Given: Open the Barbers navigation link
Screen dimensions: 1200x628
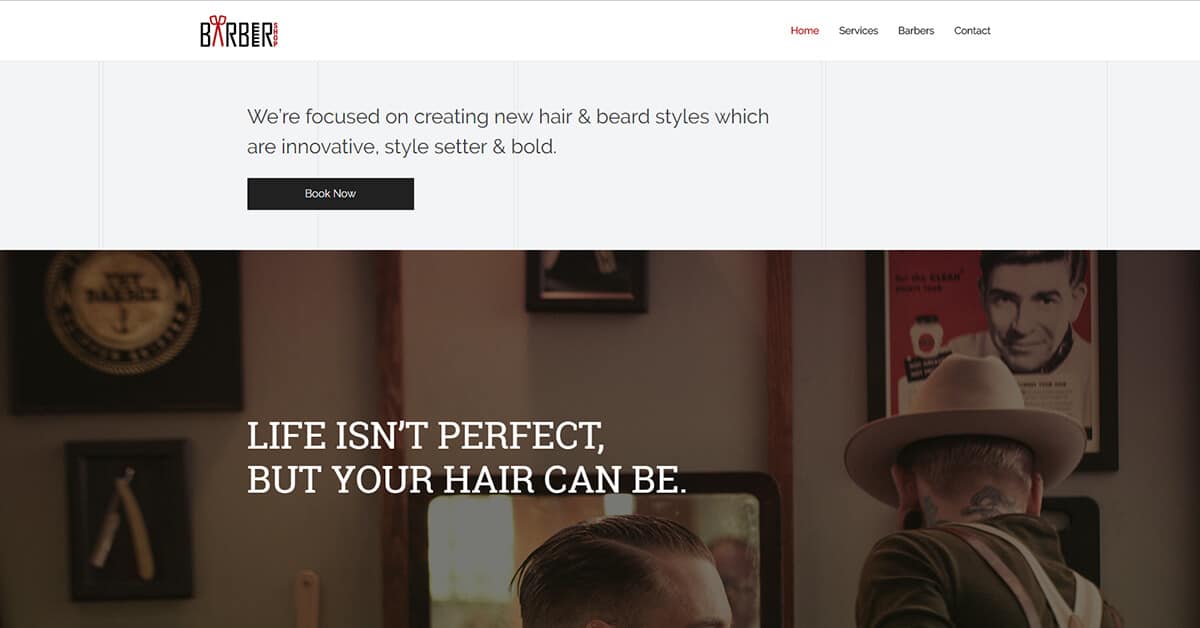Looking at the screenshot, I should tap(916, 31).
